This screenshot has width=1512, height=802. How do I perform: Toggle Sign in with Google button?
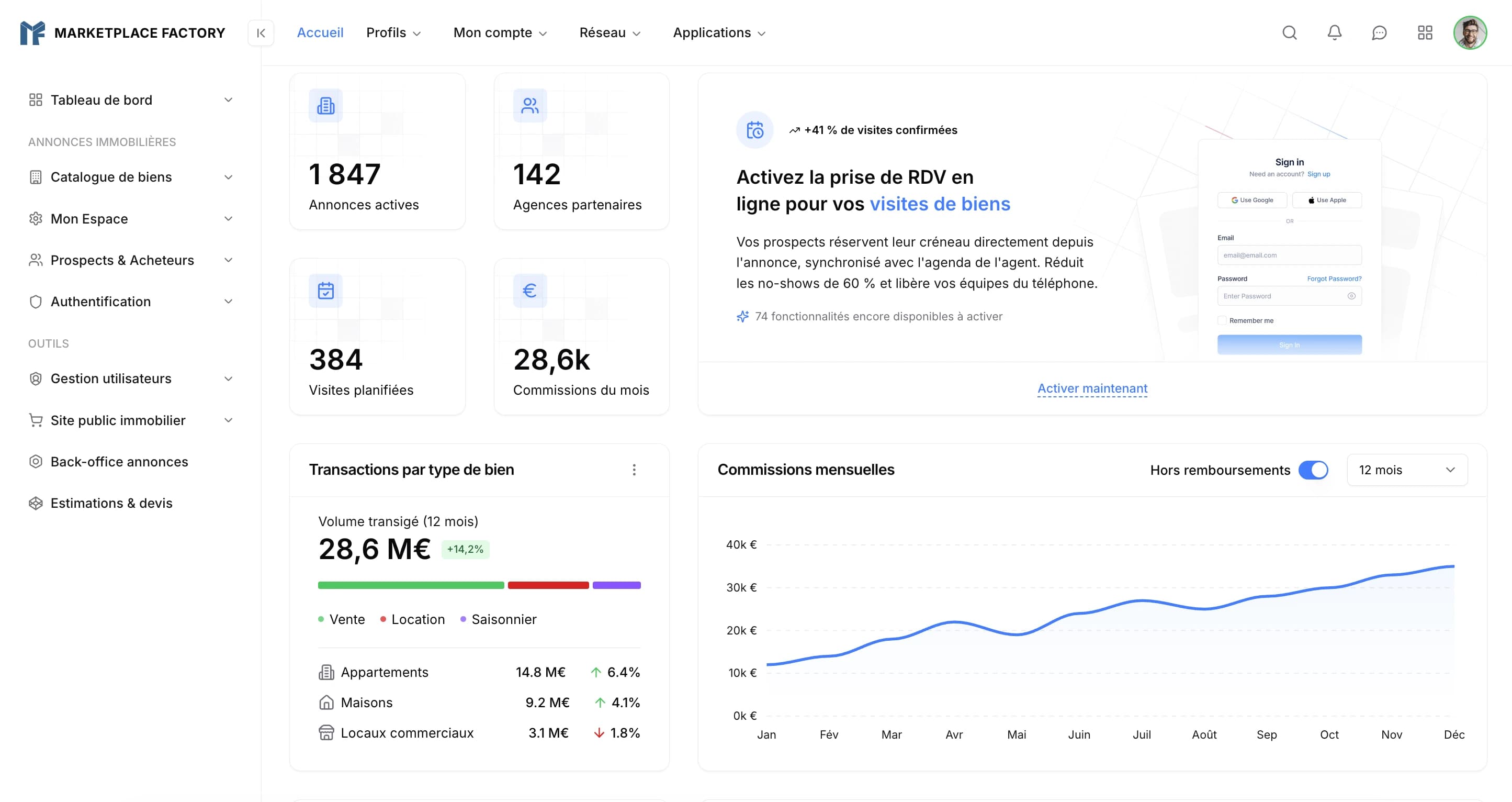click(x=1252, y=199)
